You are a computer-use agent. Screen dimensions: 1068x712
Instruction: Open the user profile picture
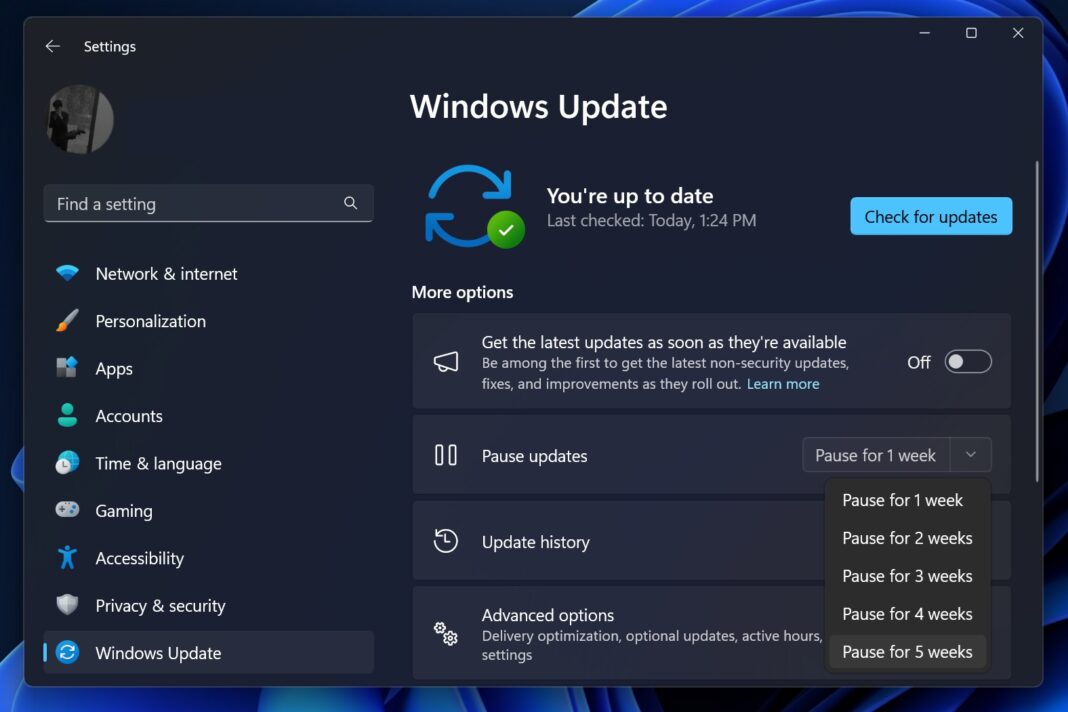coord(80,119)
